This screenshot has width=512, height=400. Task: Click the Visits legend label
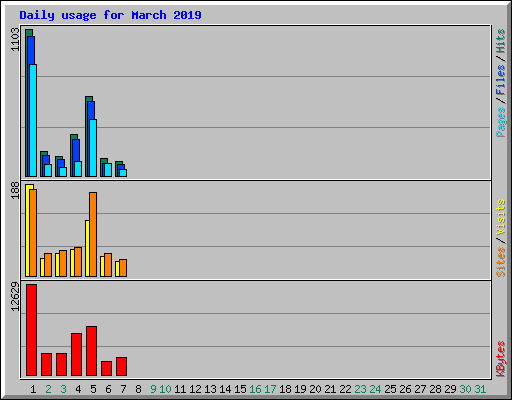click(x=500, y=217)
